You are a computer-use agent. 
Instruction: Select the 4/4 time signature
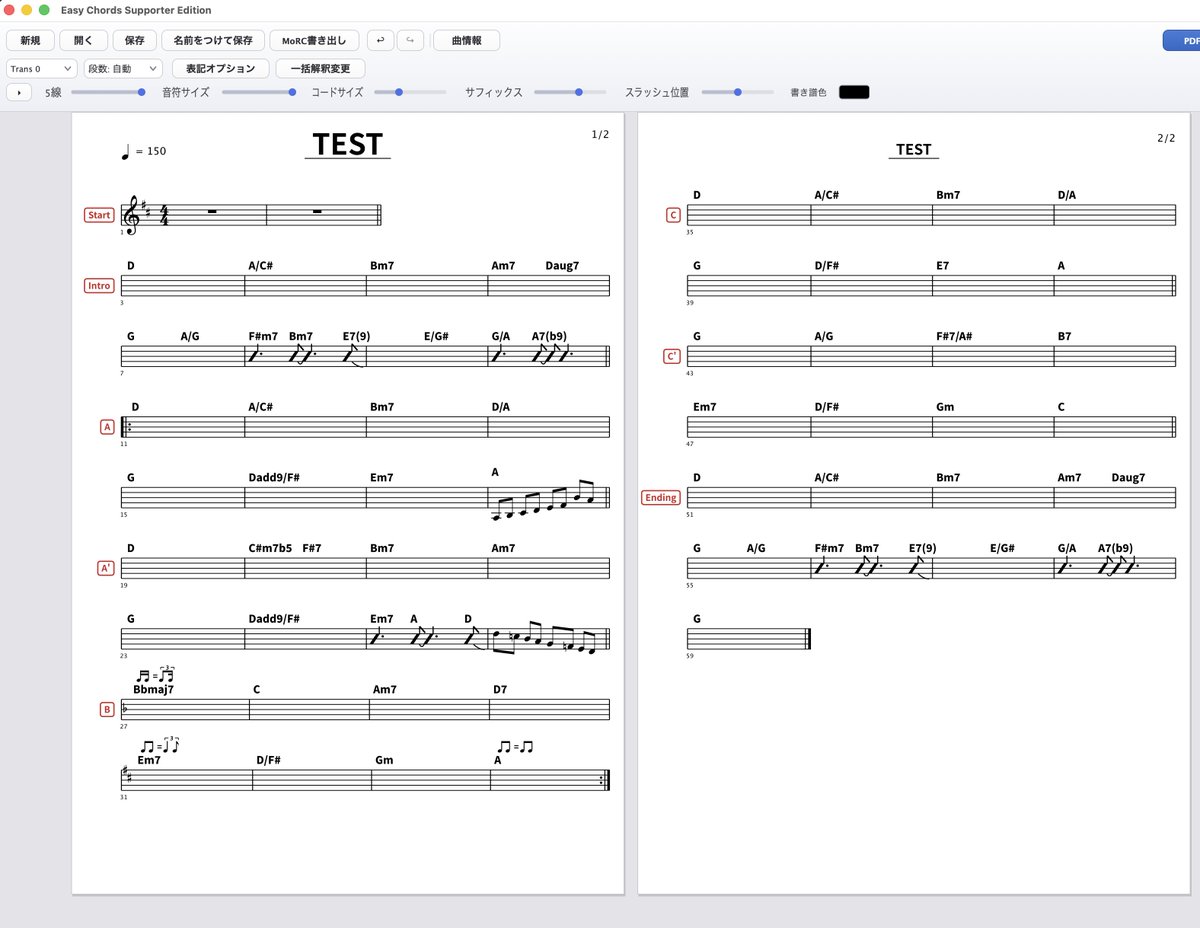(x=164, y=215)
